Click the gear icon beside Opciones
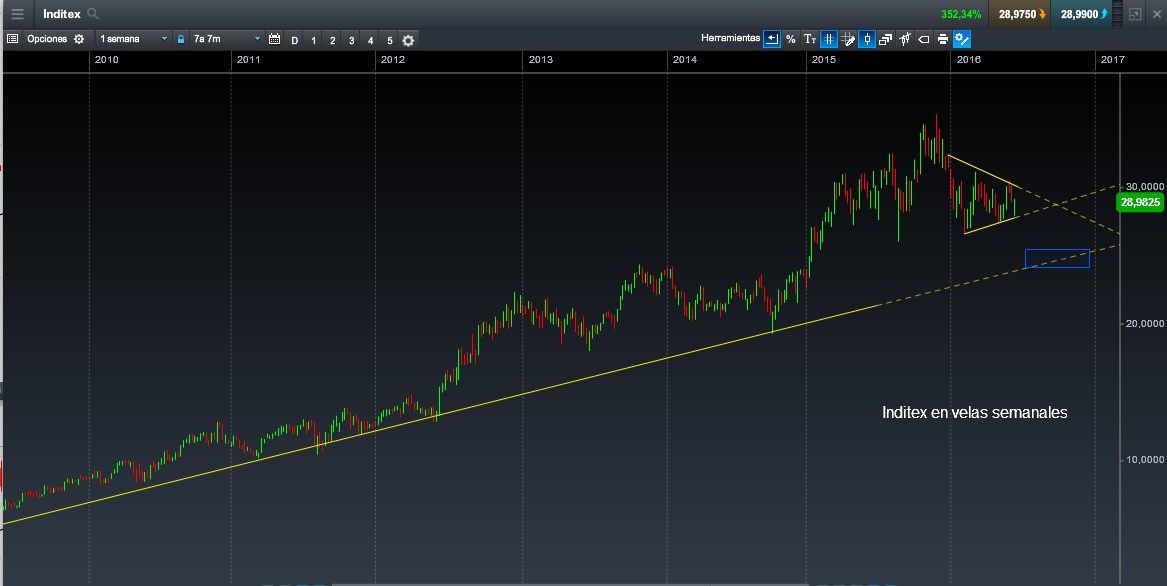 tap(79, 39)
